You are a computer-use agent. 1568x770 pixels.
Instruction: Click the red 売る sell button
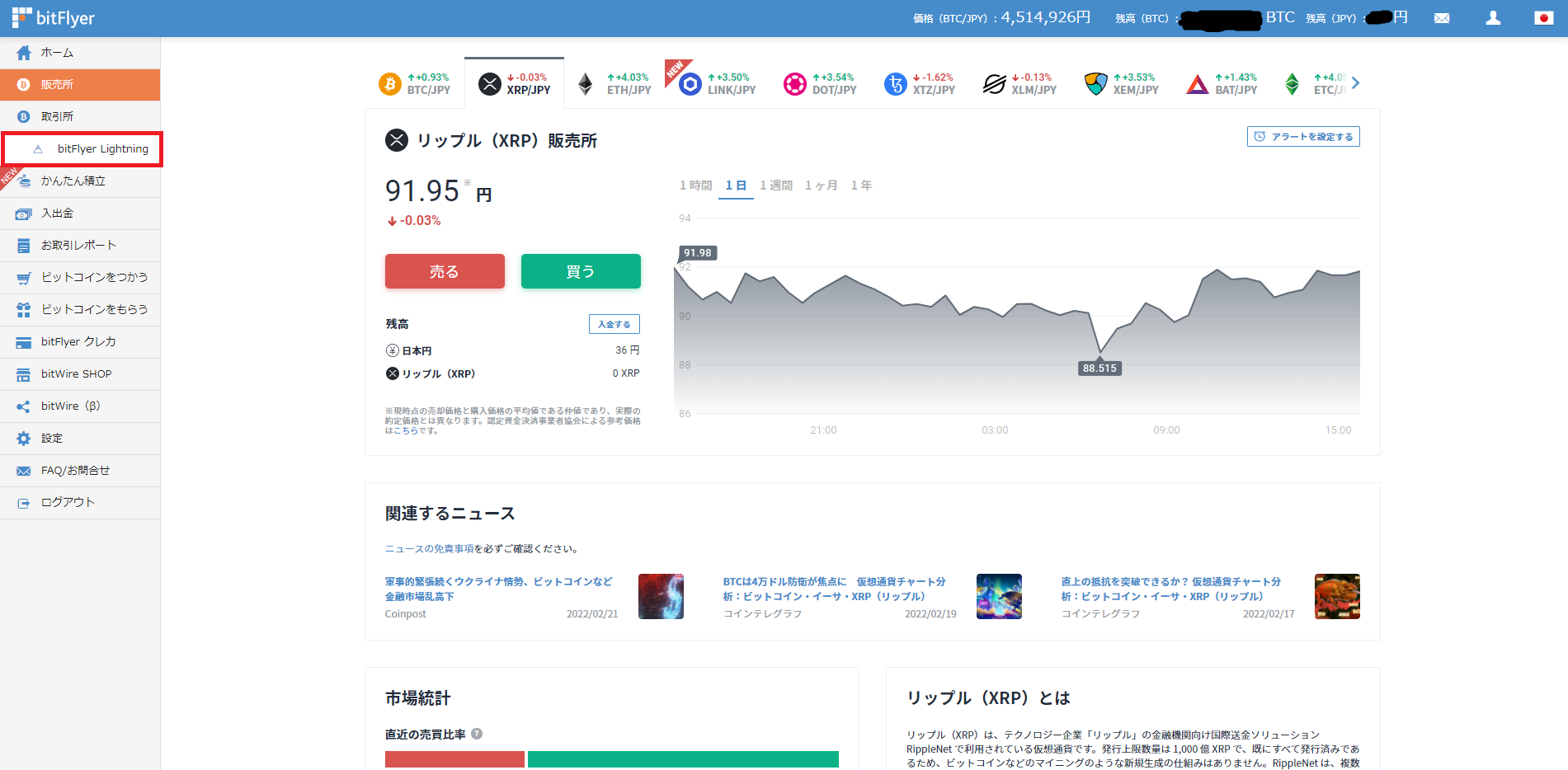445,271
